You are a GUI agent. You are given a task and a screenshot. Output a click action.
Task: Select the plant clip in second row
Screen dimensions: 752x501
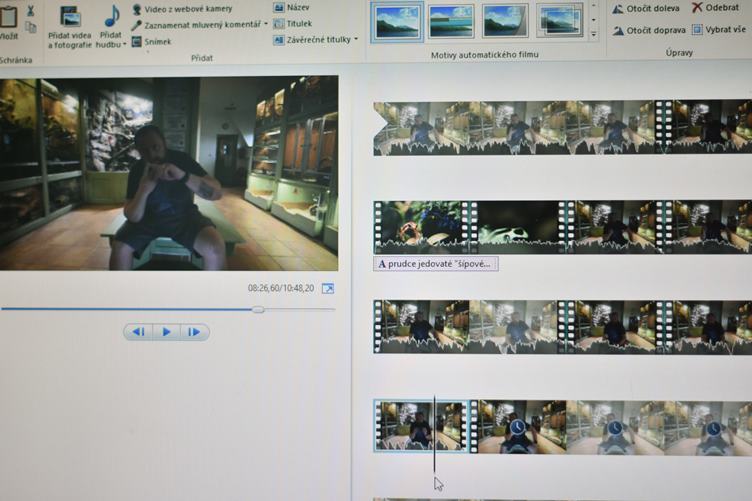tap(421, 227)
